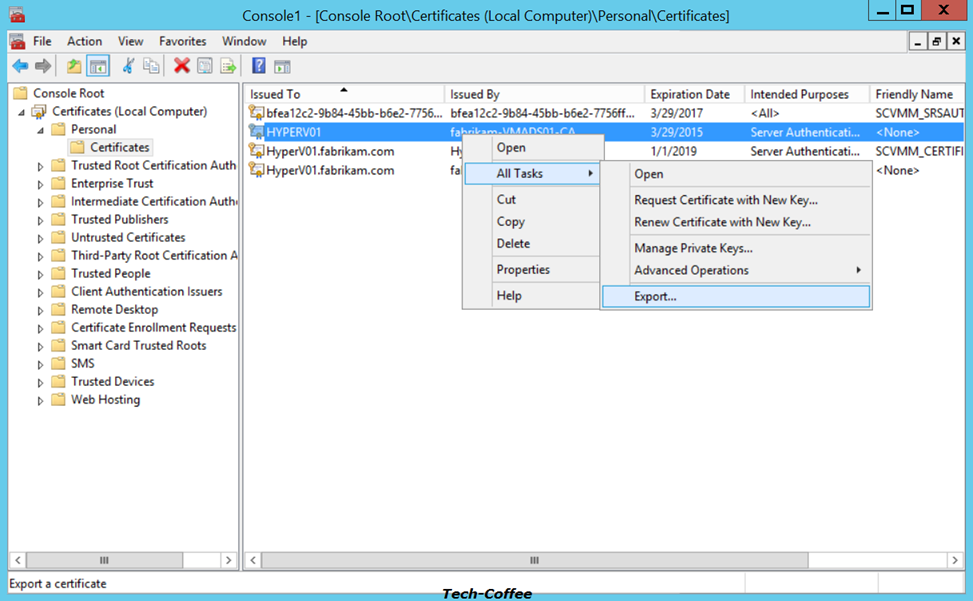Choose Export... in the All Tasks submenu
This screenshot has height=601, width=973.
tap(735, 296)
